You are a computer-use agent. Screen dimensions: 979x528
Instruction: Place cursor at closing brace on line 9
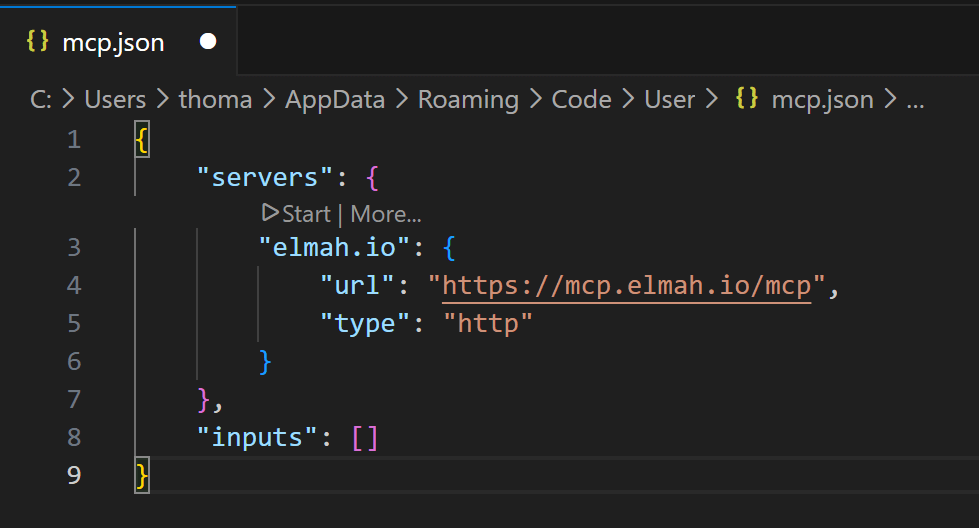[142, 476]
